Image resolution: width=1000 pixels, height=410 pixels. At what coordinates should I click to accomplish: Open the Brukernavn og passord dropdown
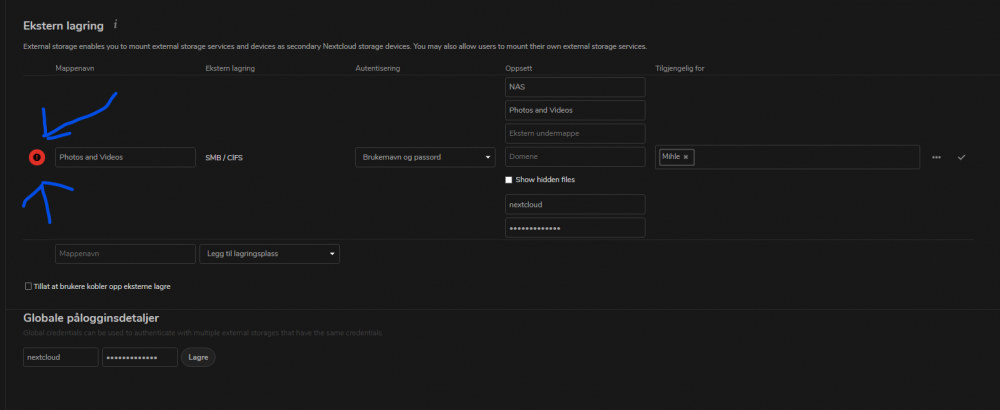[x=425, y=157]
